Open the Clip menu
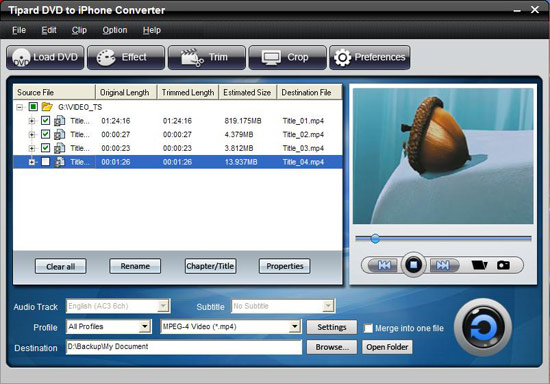The height and width of the screenshot is (384, 550). tap(79, 30)
